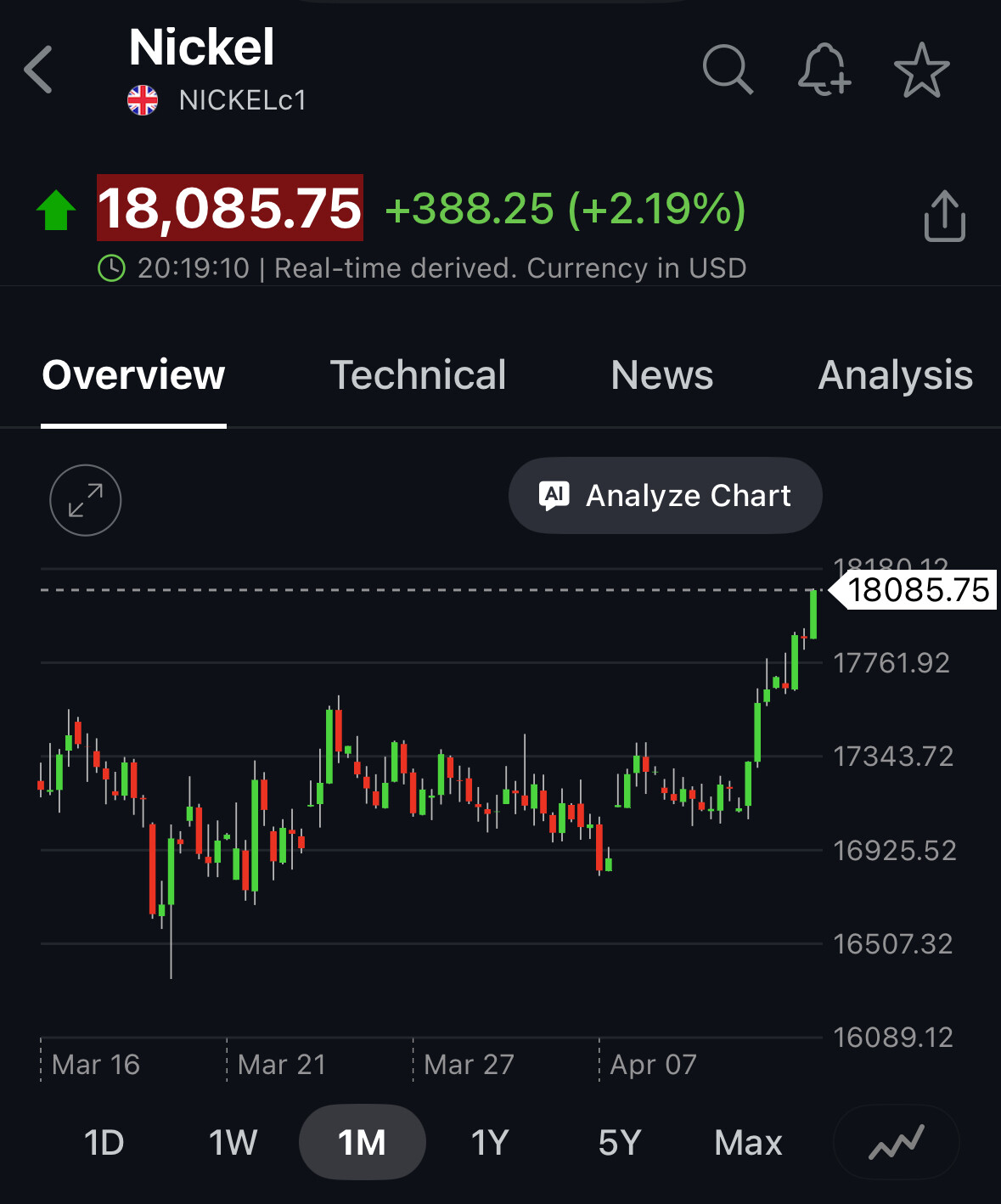Viewport: 1001px width, 1204px height.
Task: Tap the 18085.75 current price chart label
Action: 913,590
